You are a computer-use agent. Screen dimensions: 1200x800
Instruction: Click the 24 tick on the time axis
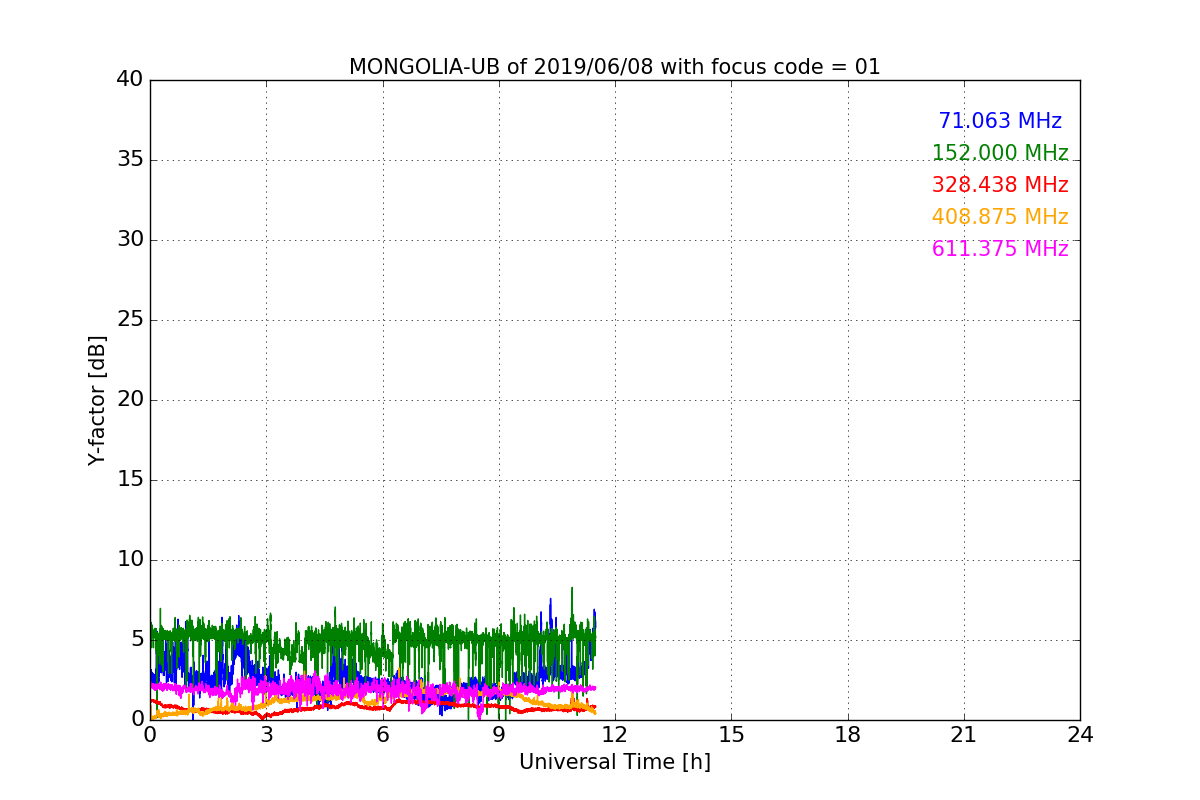pos(1080,734)
